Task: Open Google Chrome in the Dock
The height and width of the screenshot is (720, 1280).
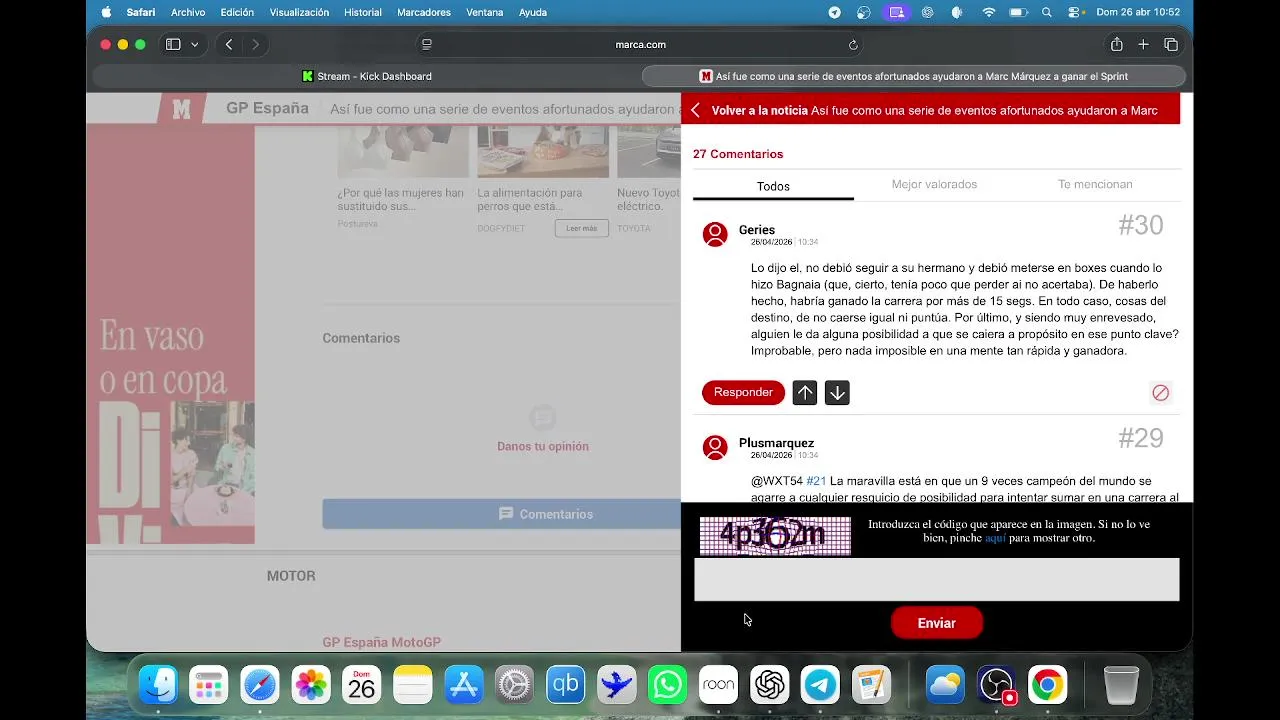Action: click(x=1047, y=685)
